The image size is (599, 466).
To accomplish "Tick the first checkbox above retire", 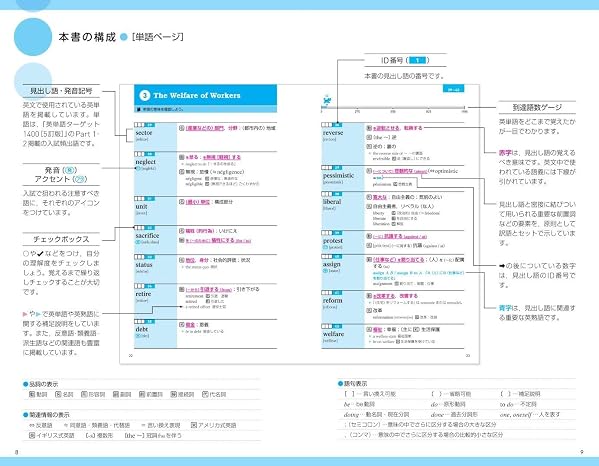I will 136,286.
